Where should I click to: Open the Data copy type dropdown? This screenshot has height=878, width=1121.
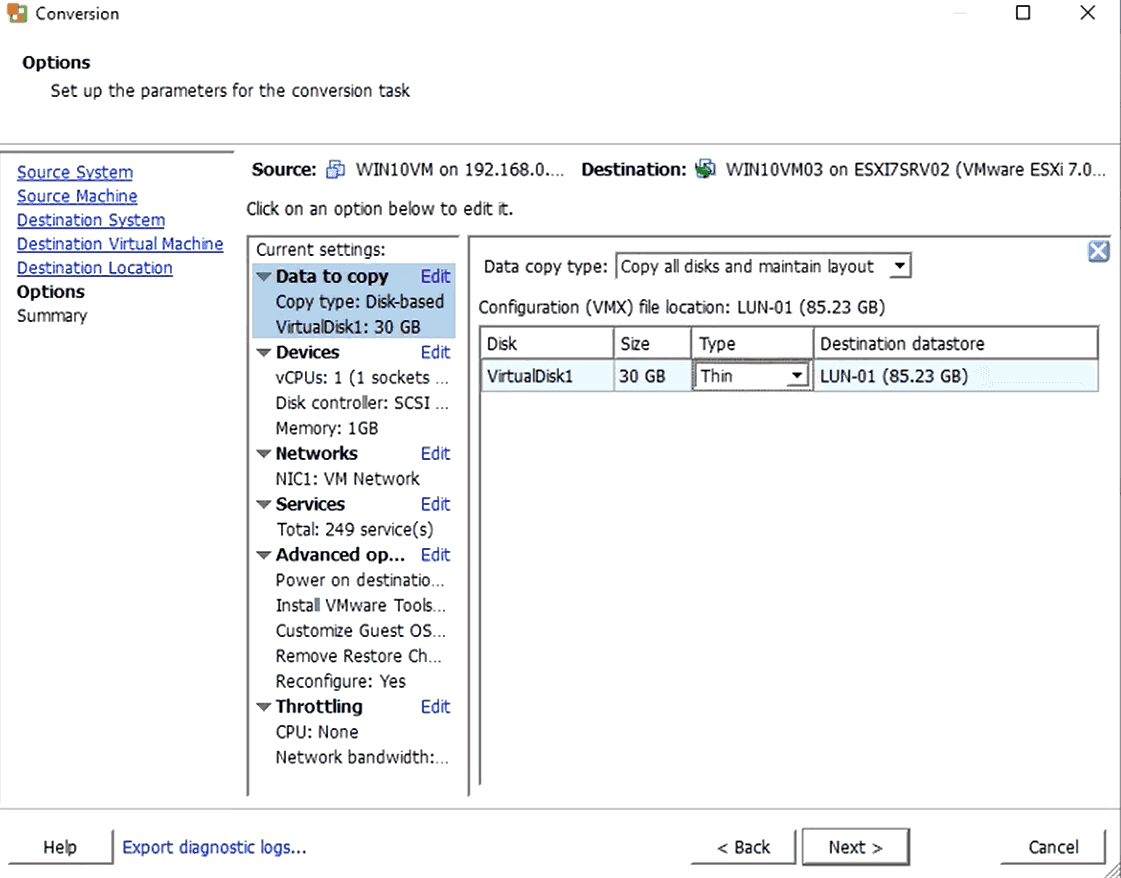tap(900, 267)
